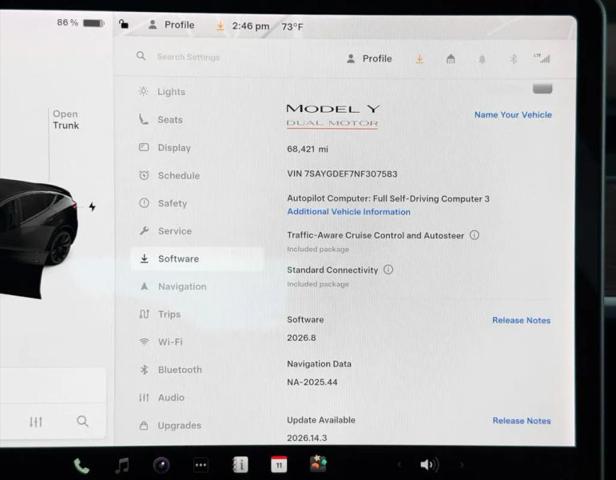The width and height of the screenshot is (616, 480).
Task: Tap the lock icon in status bar
Action: tap(123, 24)
